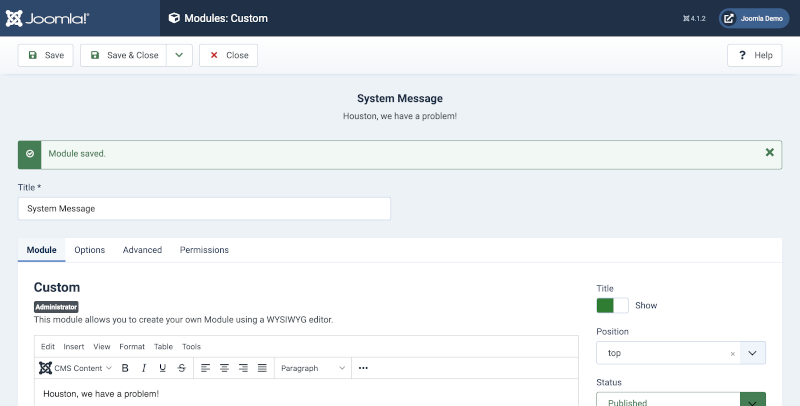Open the editor Tools menu
This screenshot has width=800, height=406.
(191, 346)
